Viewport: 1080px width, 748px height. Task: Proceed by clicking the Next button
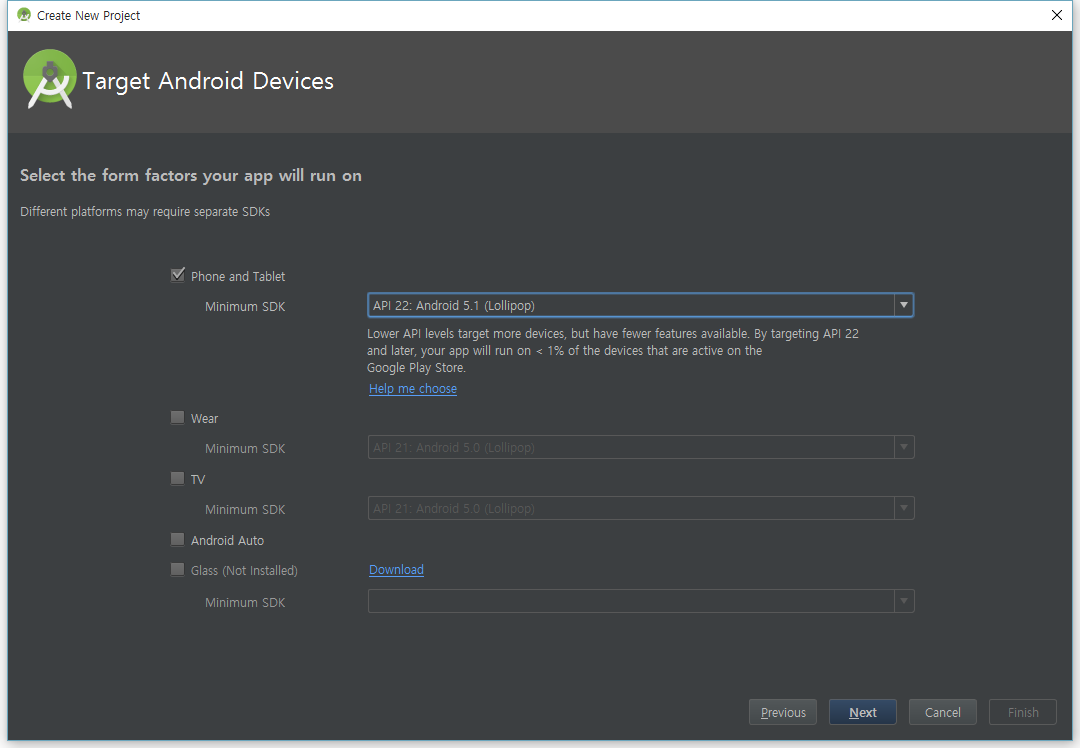pyautogui.click(x=862, y=711)
